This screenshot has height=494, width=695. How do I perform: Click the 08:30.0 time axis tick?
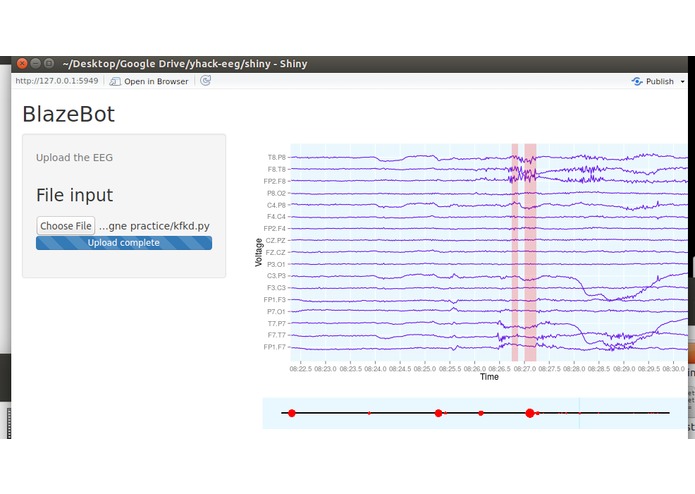[x=674, y=369]
